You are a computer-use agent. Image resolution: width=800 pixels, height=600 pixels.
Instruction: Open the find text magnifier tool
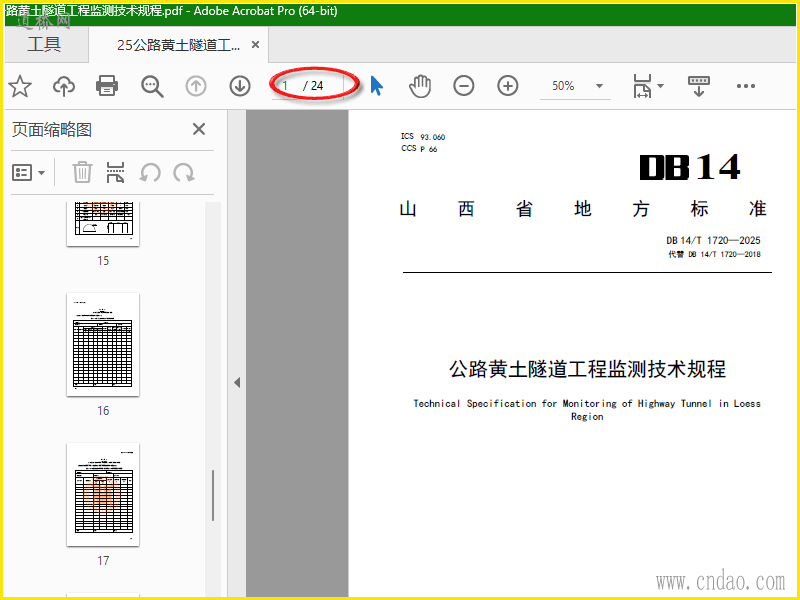click(152, 86)
